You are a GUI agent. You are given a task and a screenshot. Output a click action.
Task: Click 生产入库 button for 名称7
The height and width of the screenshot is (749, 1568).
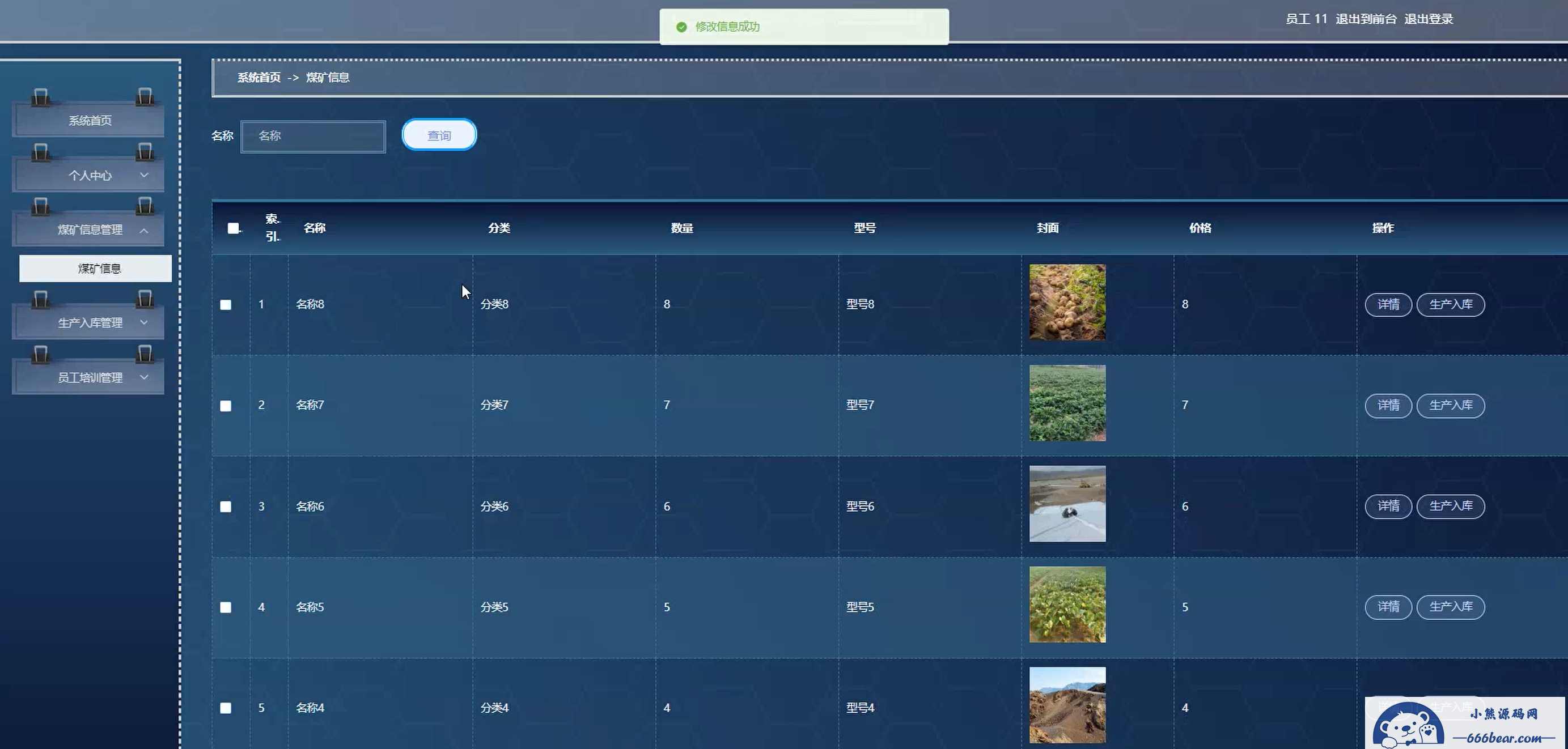coord(1451,405)
